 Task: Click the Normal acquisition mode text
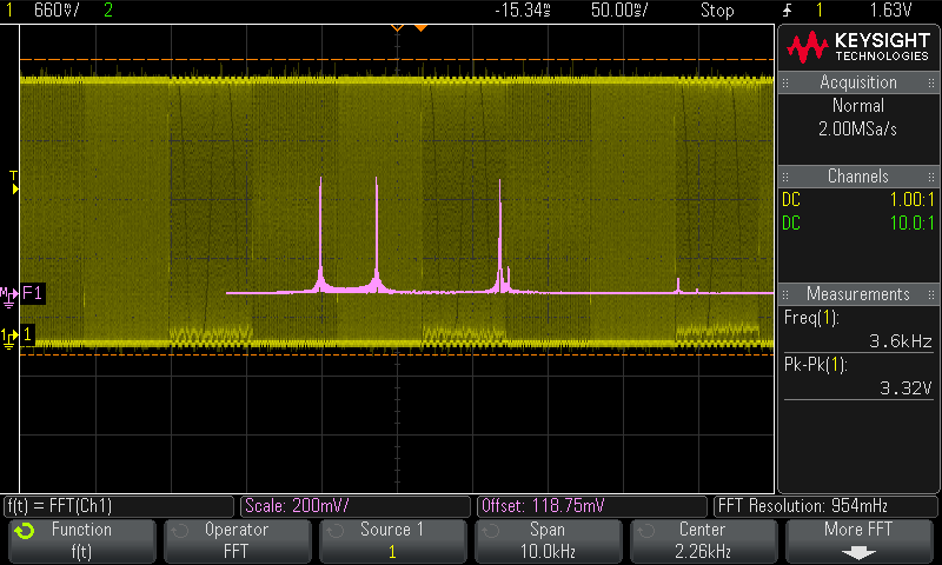[858, 106]
